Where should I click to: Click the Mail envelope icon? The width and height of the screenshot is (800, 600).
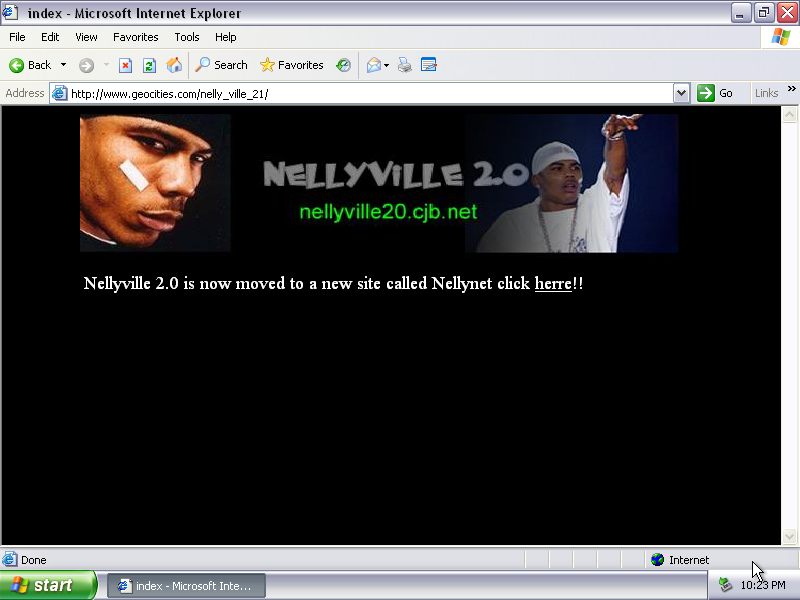point(373,65)
